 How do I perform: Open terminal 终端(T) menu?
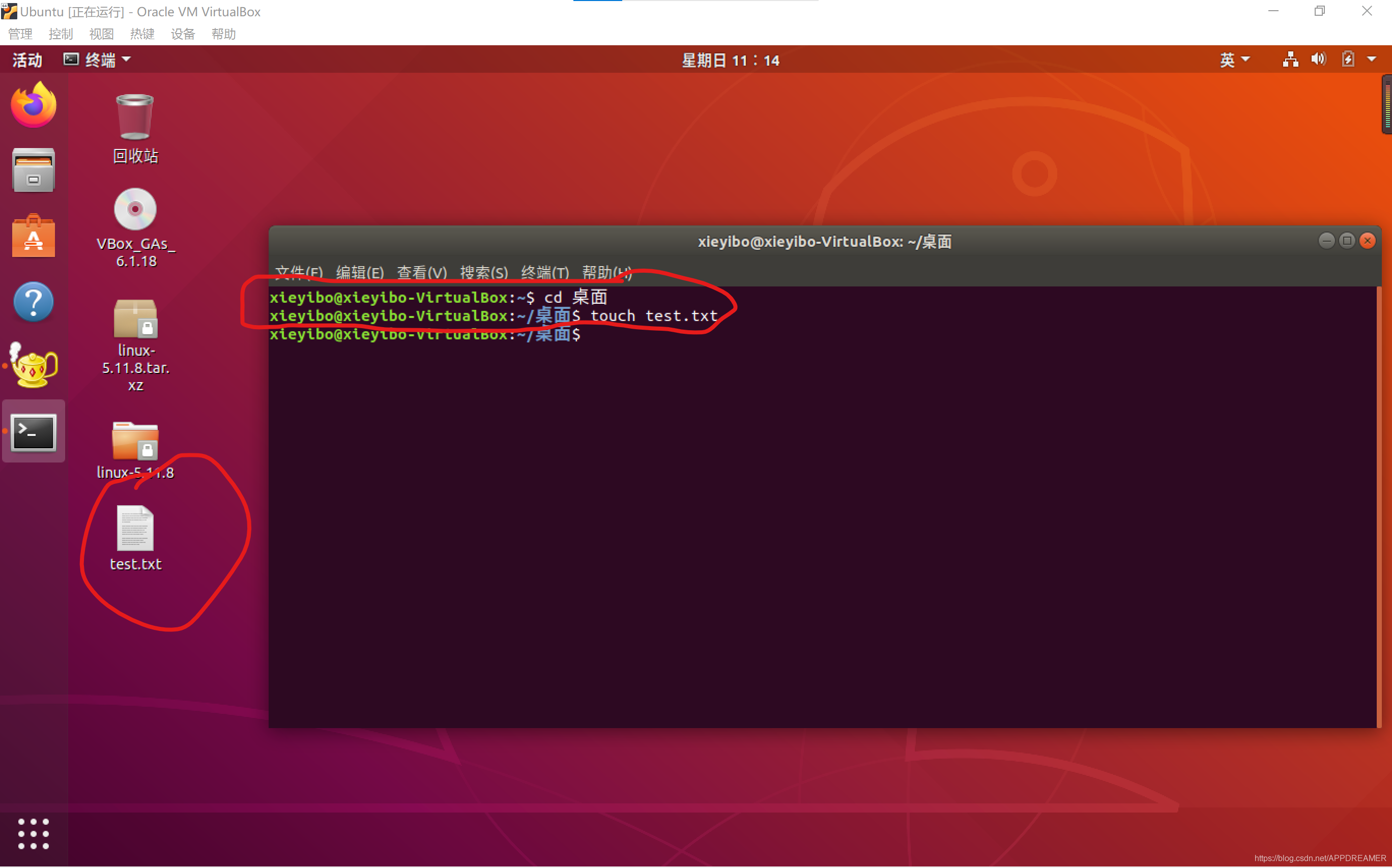[x=545, y=273]
